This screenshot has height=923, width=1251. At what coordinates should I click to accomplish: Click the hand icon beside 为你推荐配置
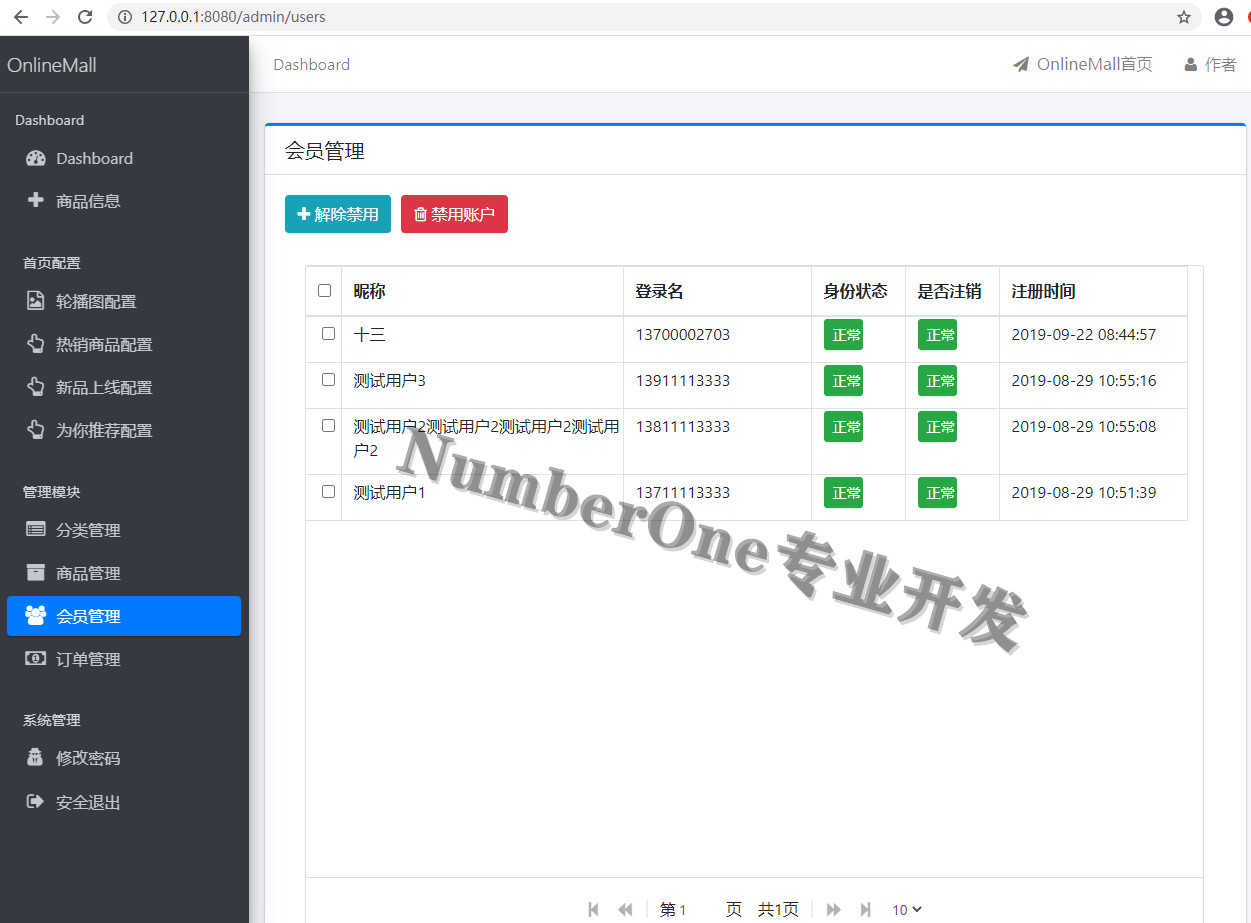36,430
